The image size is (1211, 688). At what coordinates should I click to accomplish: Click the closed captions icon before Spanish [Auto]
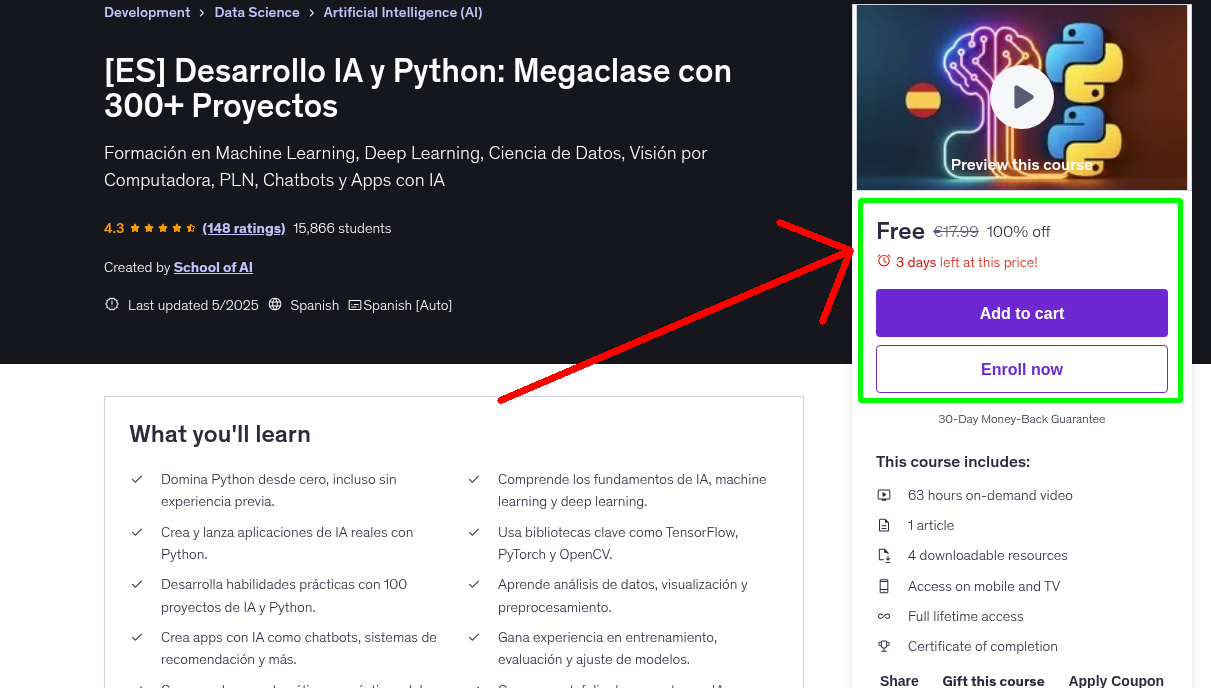355,304
